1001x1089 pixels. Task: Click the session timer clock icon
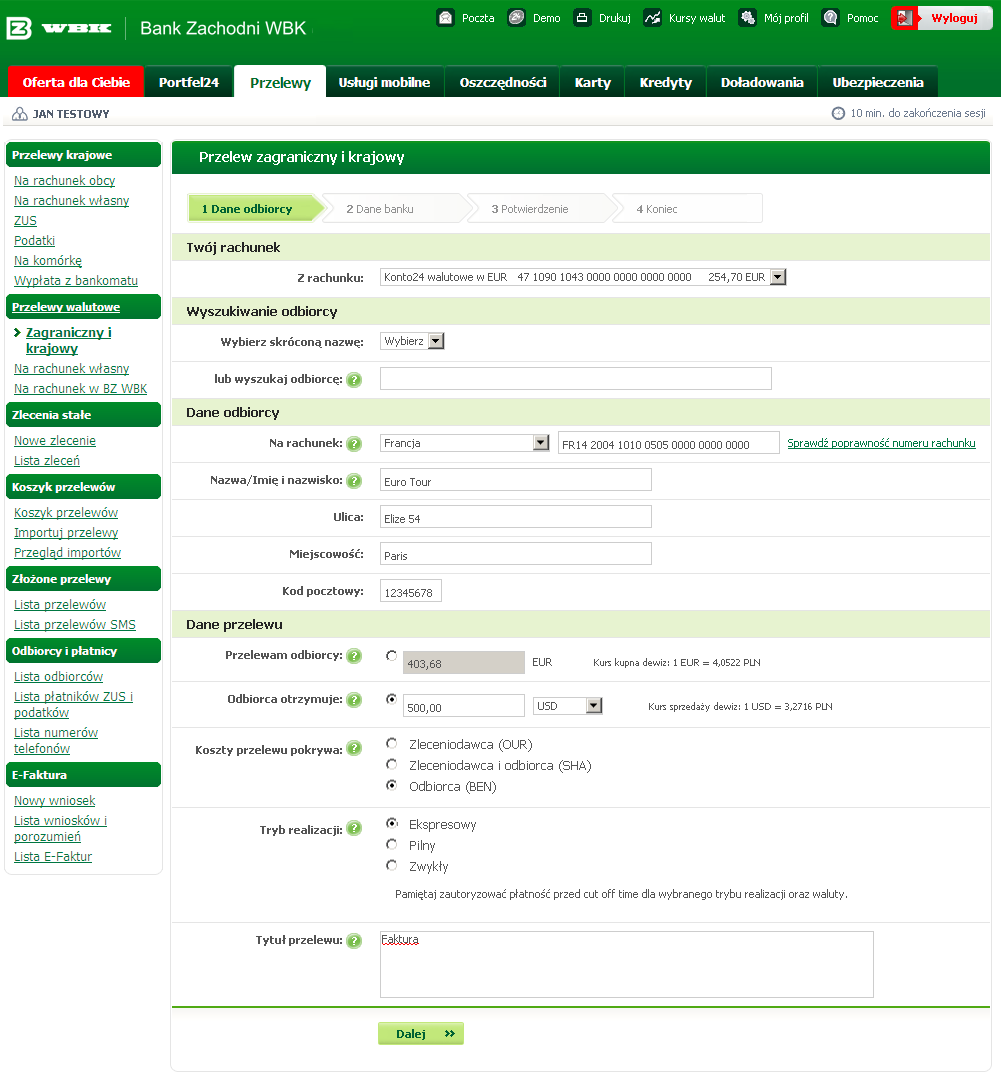[x=838, y=113]
